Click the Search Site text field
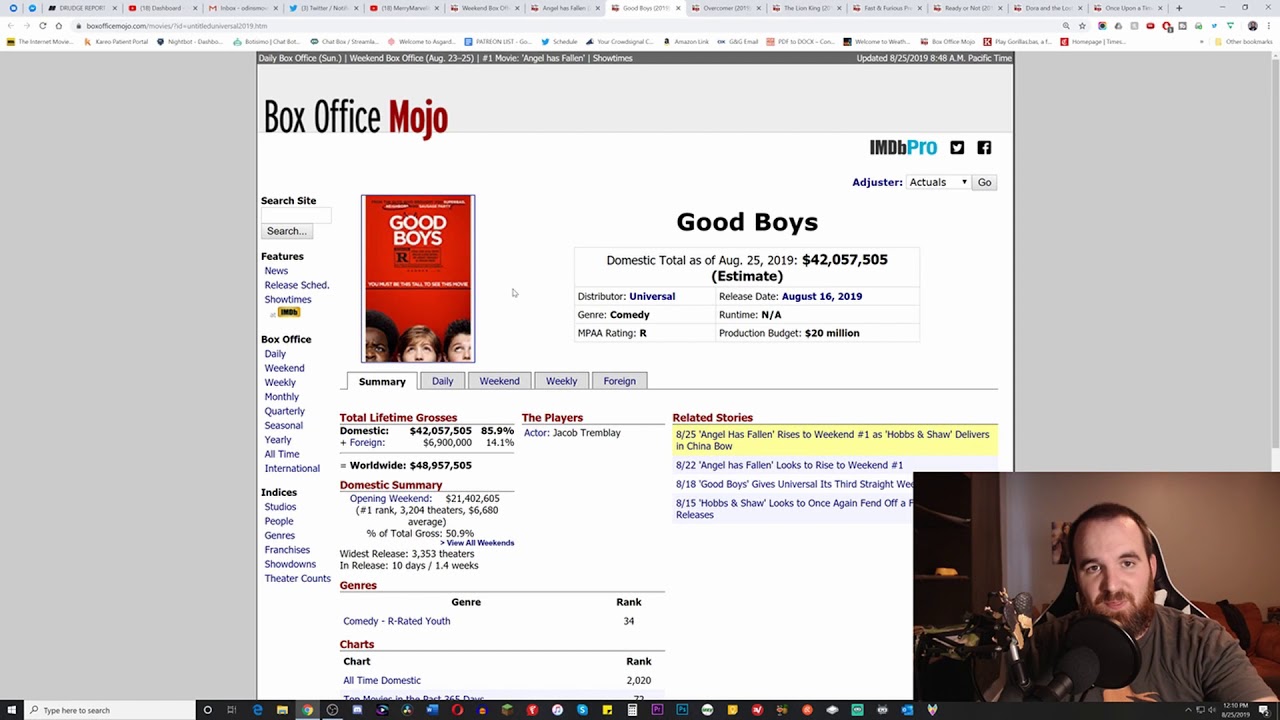 [x=296, y=215]
